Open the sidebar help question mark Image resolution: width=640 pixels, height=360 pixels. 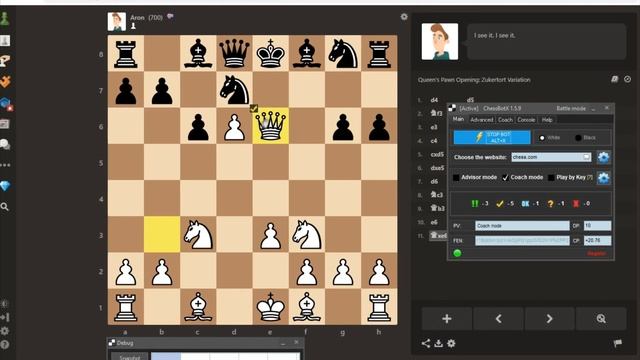(4, 345)
